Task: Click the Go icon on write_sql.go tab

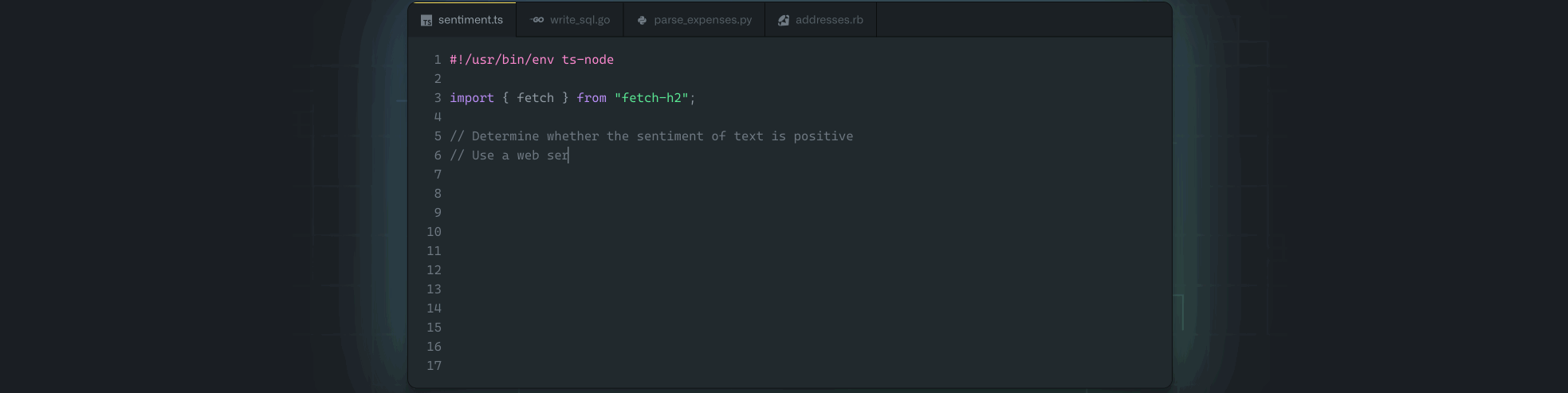Action: point(537,20)
